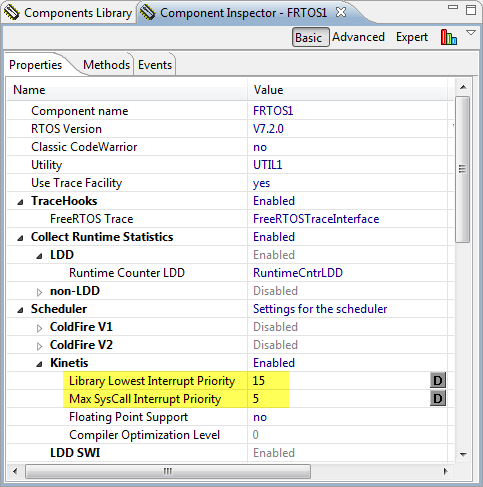The width and height of the screenshot is (483, 487).
Task: Click the Components Library tab icon
Action: [11, 13]
